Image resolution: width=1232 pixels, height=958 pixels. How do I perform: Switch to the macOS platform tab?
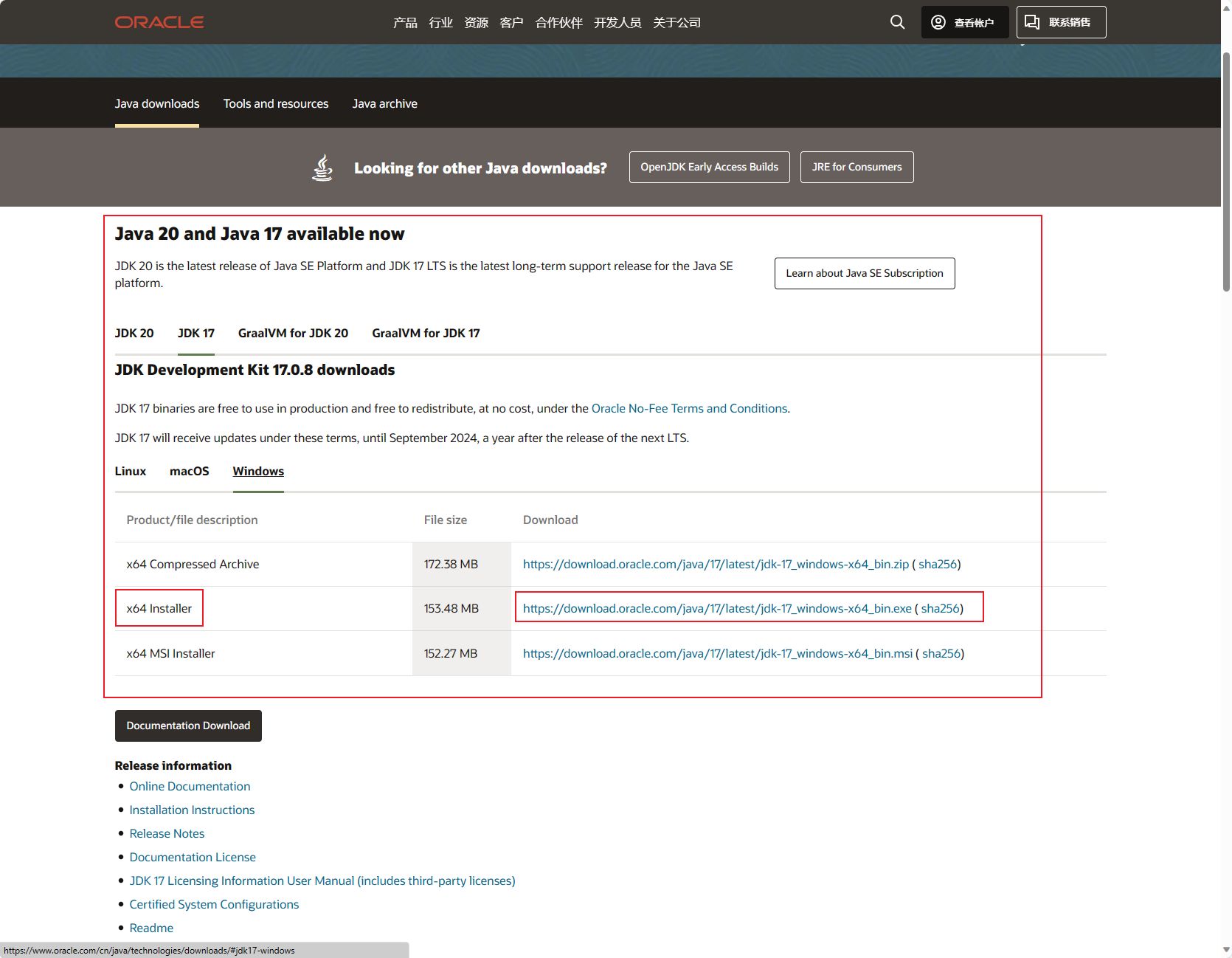pos(190,471)
